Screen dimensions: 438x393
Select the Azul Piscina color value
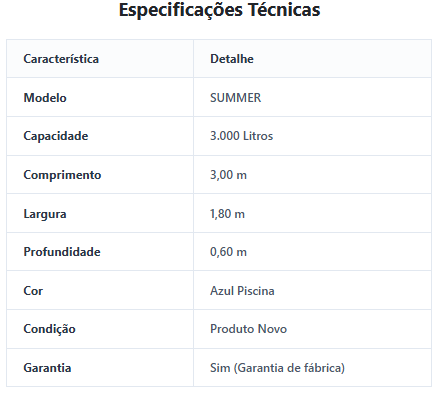click(242, 291)
